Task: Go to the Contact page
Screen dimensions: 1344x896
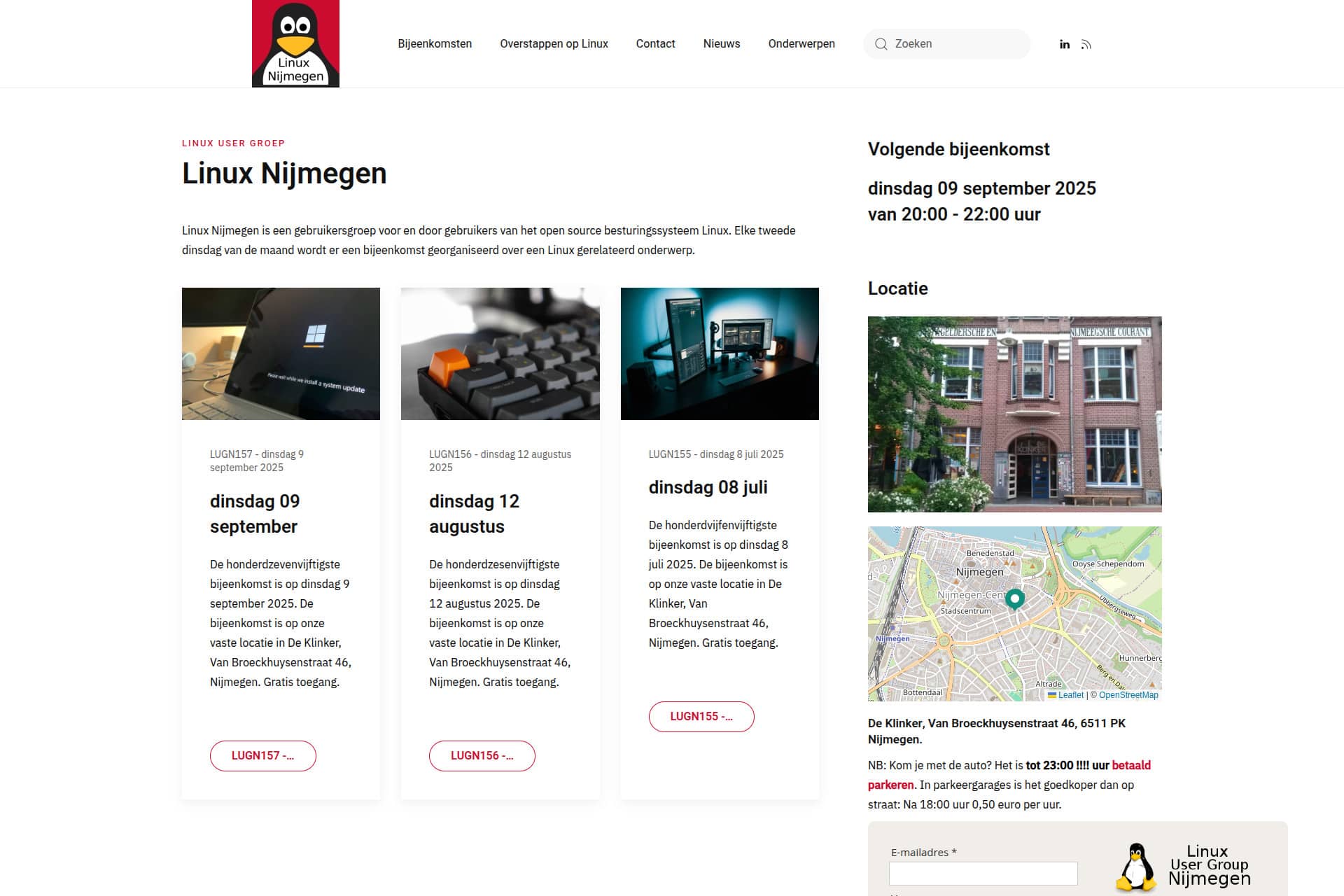Action: (x=655, y=43)
